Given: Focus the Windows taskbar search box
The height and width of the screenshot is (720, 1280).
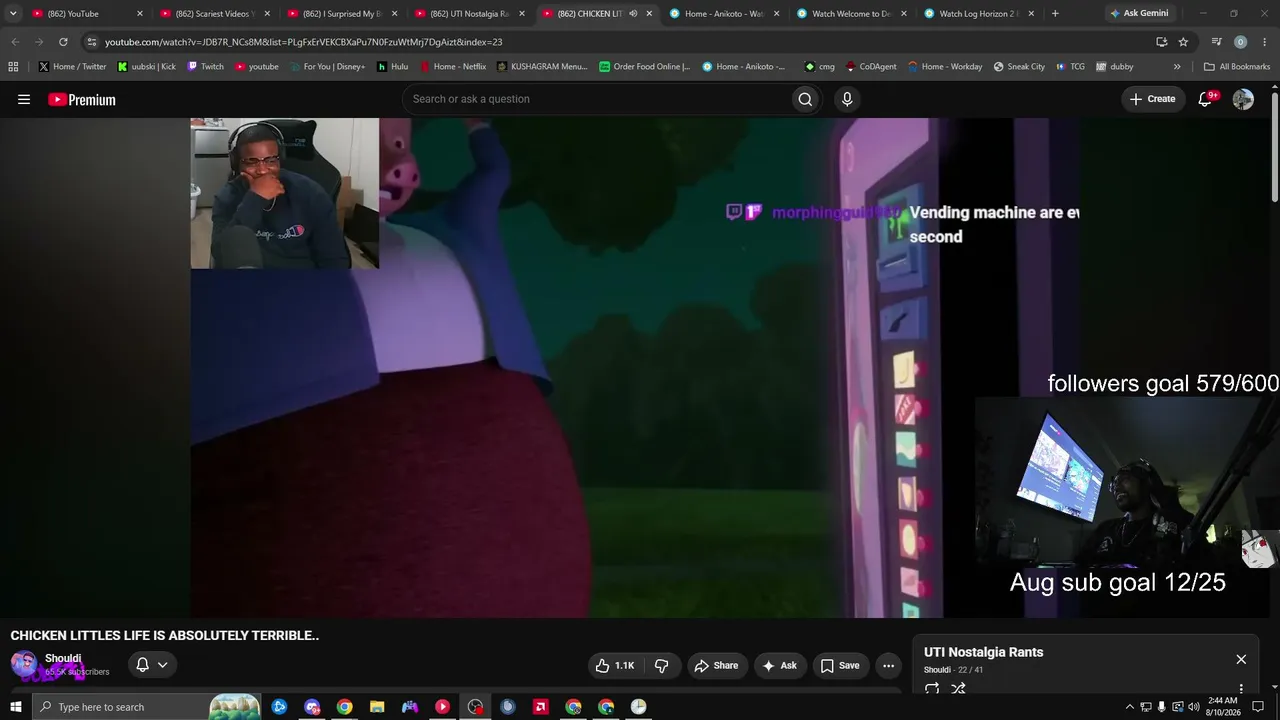Looking at the screenshot, I should 146,707.
